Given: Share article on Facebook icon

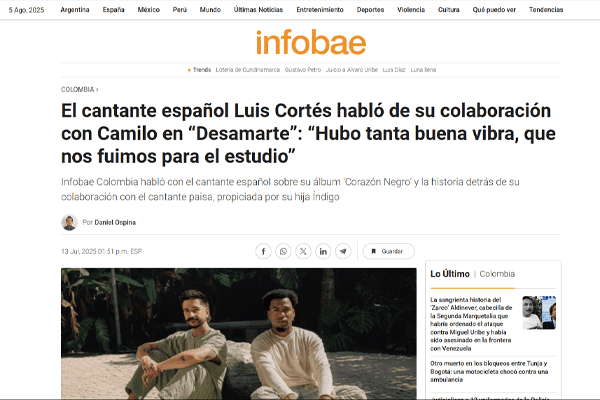Looking at the screenshot, I should pos(263,251).
